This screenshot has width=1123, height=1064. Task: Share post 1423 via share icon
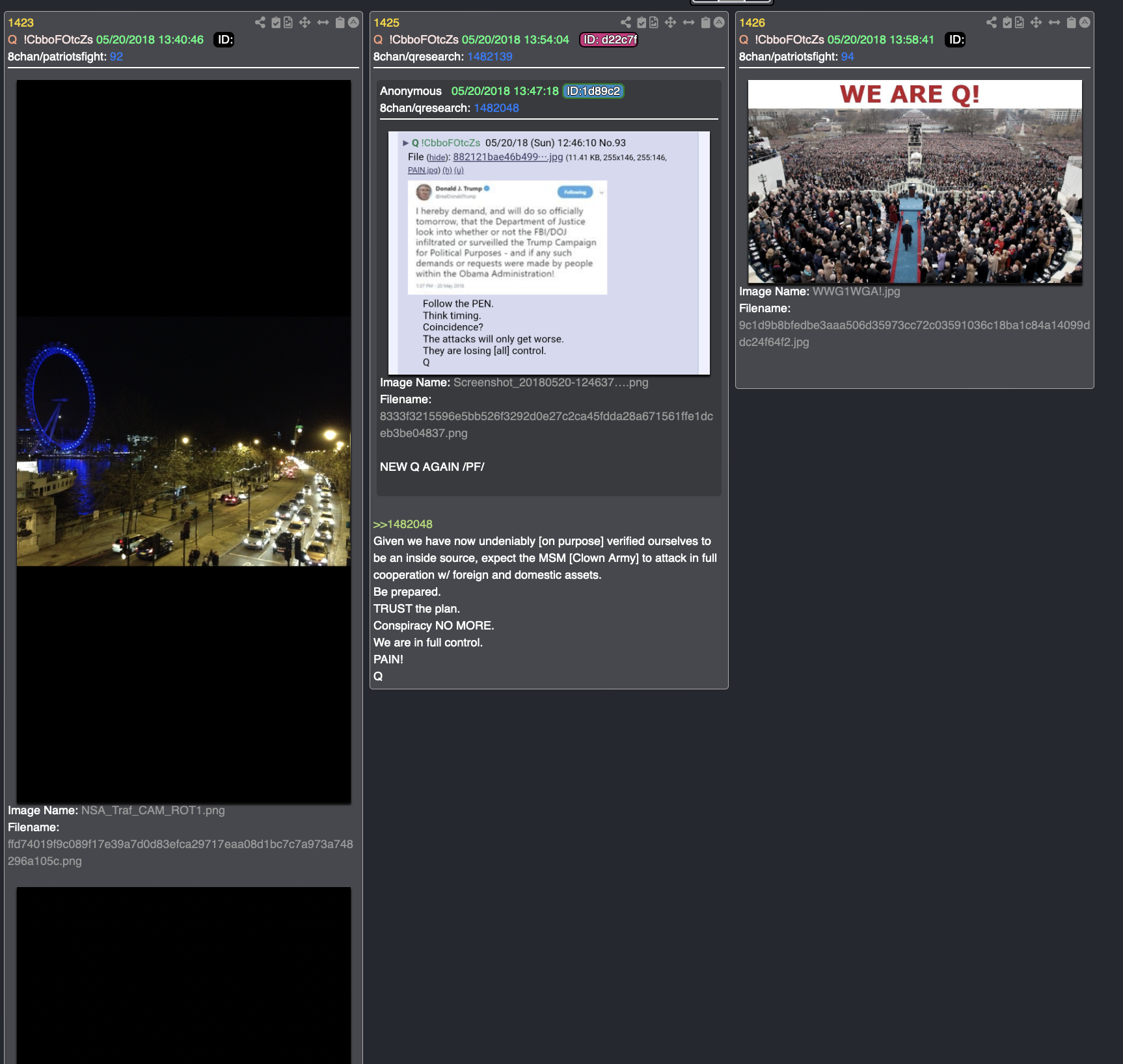[260, 23]
